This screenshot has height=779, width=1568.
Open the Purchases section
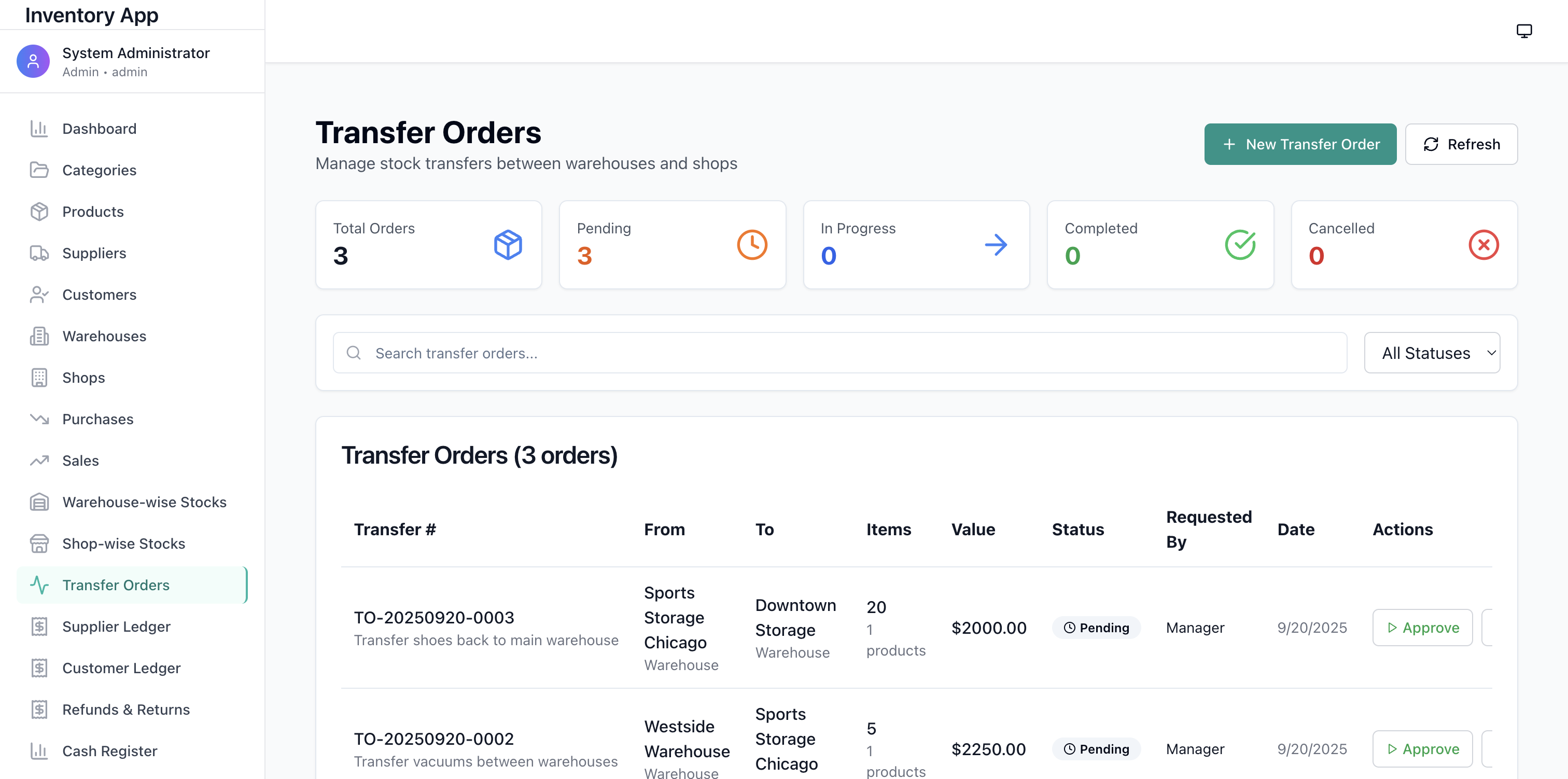[132, 419]
